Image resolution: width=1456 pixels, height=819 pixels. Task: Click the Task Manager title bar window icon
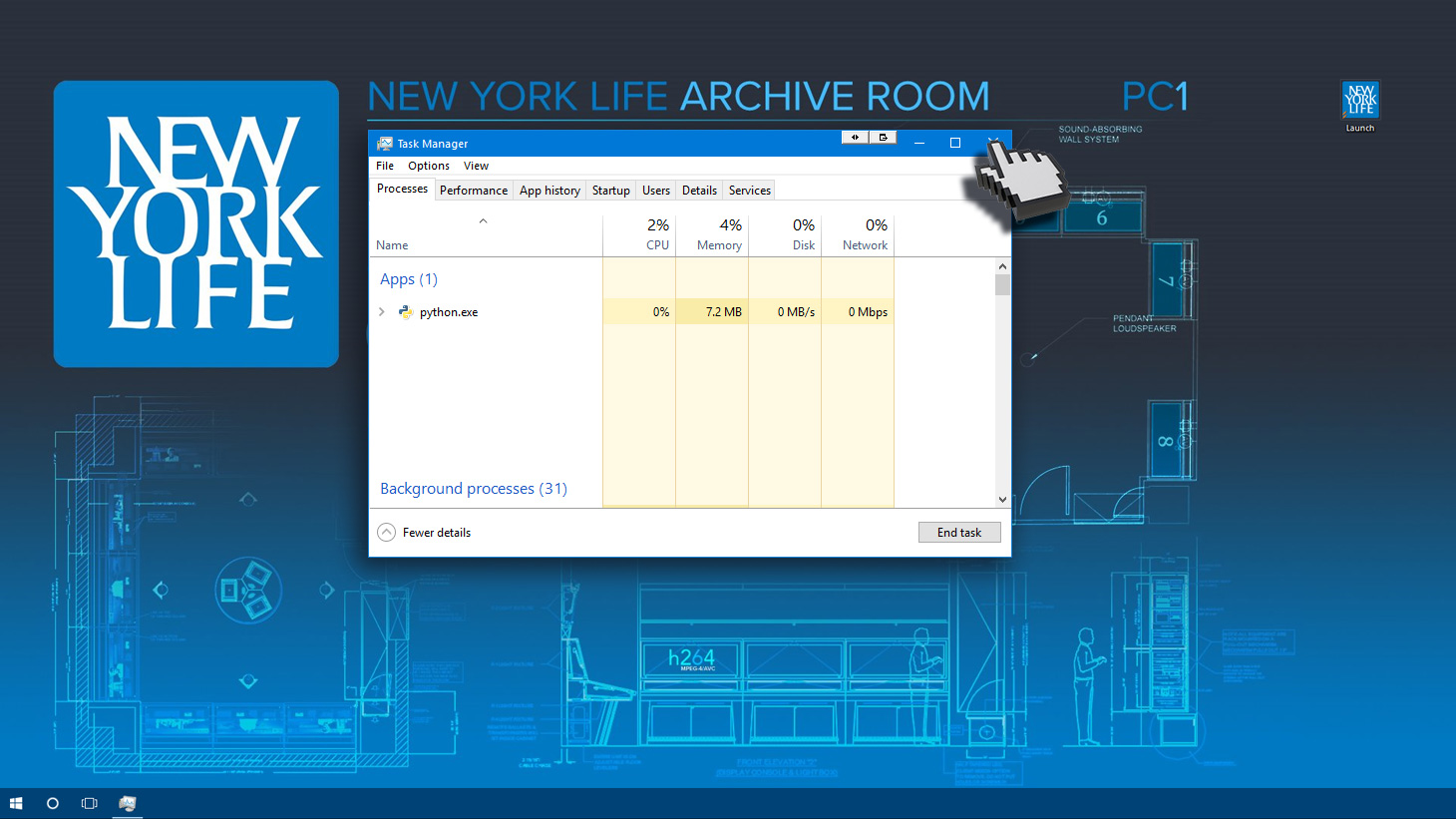(384, 144)
